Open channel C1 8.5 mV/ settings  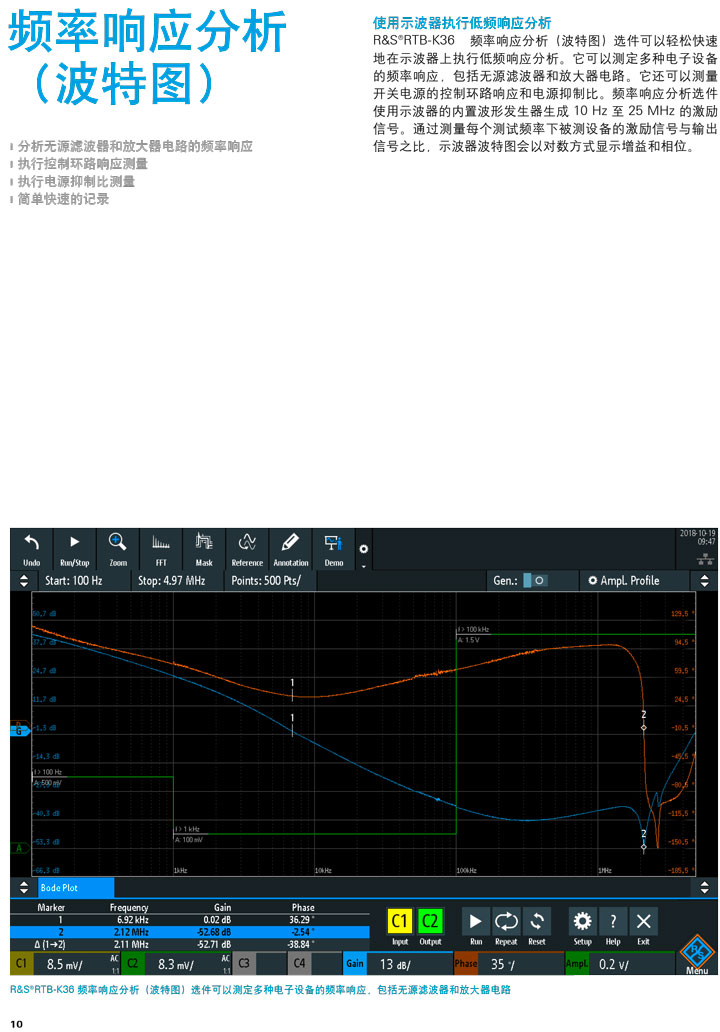click(65, 964)
